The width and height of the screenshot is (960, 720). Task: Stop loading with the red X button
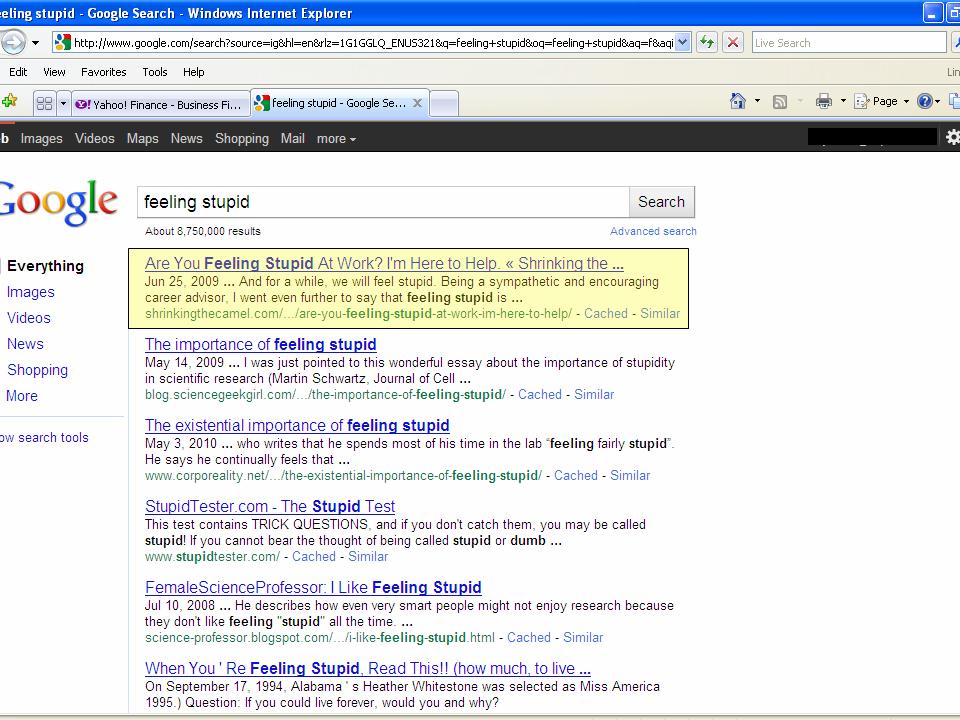(732, 42)
